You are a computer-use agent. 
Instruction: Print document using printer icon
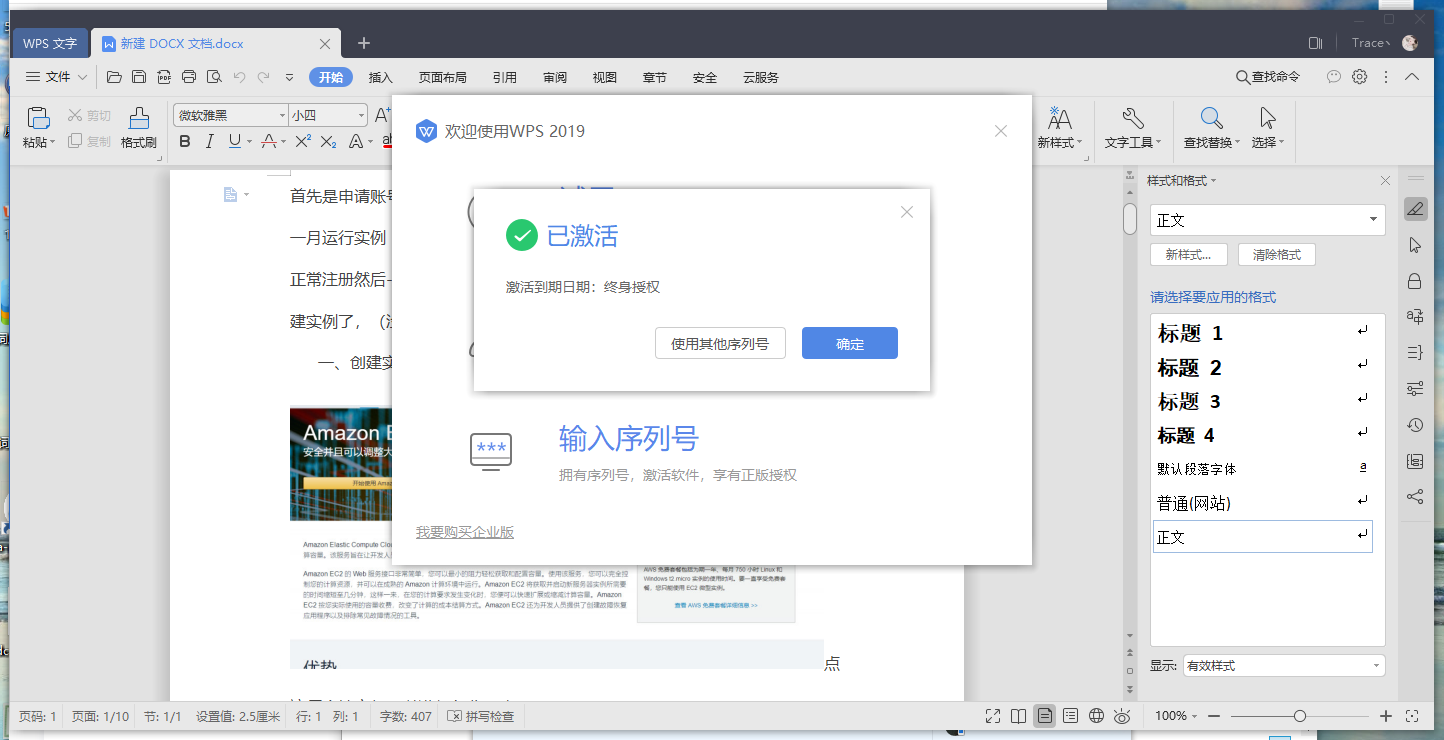point(189,77)
